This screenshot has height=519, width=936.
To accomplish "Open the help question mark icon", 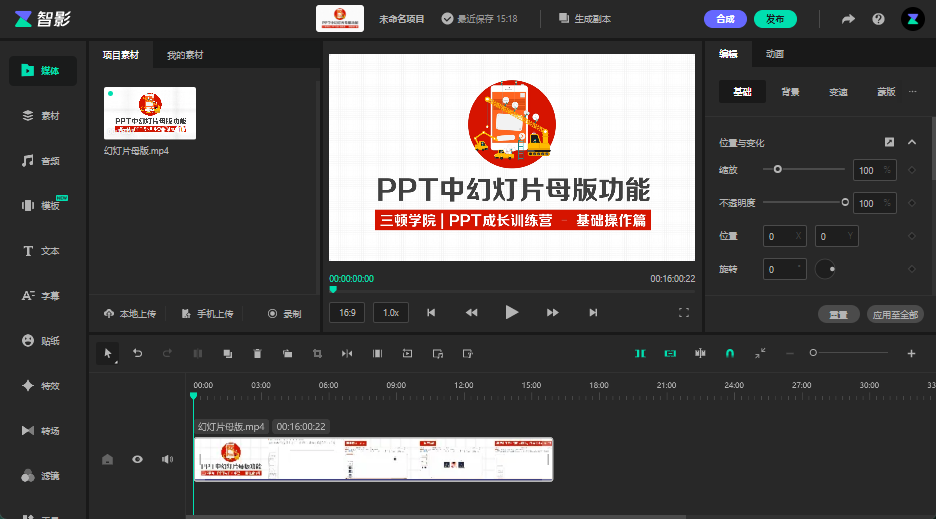I will coord(878,19).
